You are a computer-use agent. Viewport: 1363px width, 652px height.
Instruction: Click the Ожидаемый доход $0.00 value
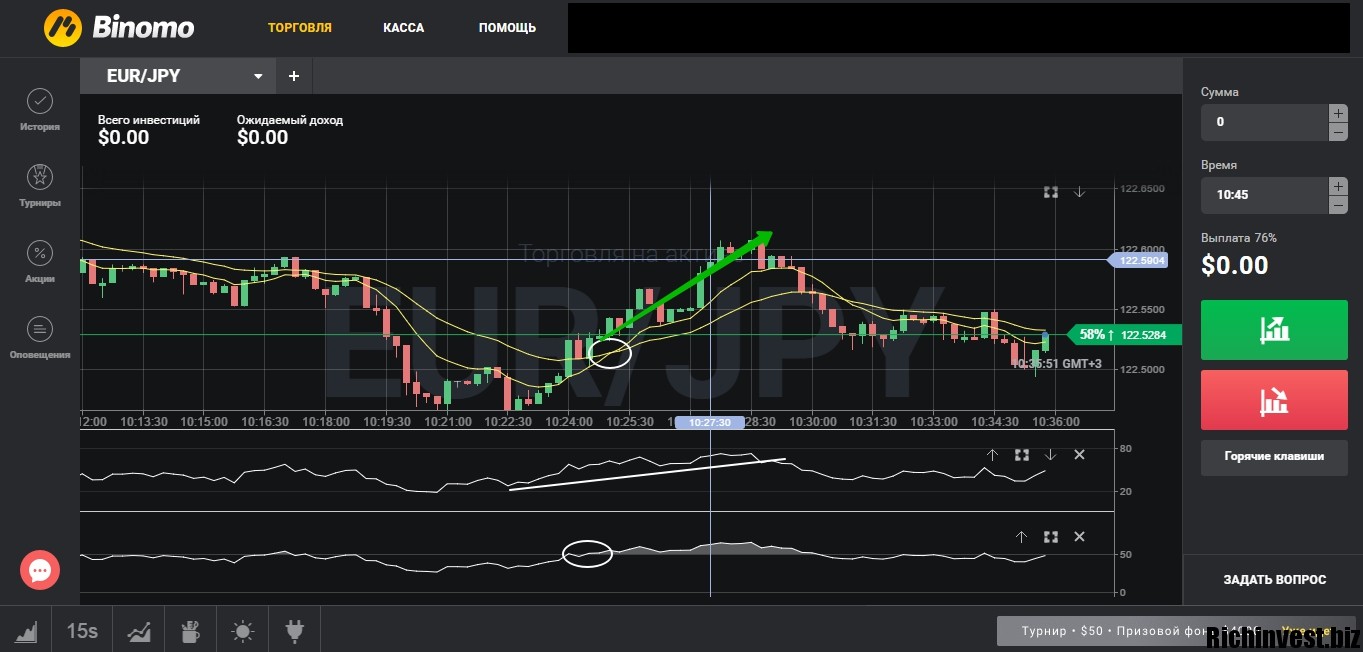[x=263, y=138]
